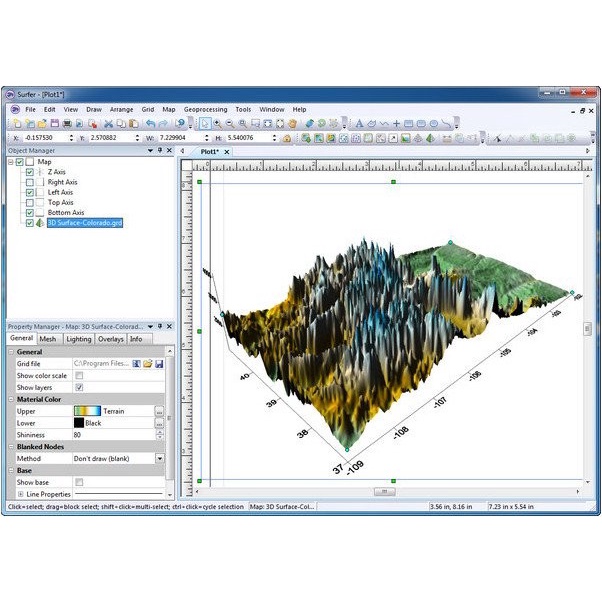Close the Object Manager panel
Screen dimensions: 602x602
[x=170, y=150]
